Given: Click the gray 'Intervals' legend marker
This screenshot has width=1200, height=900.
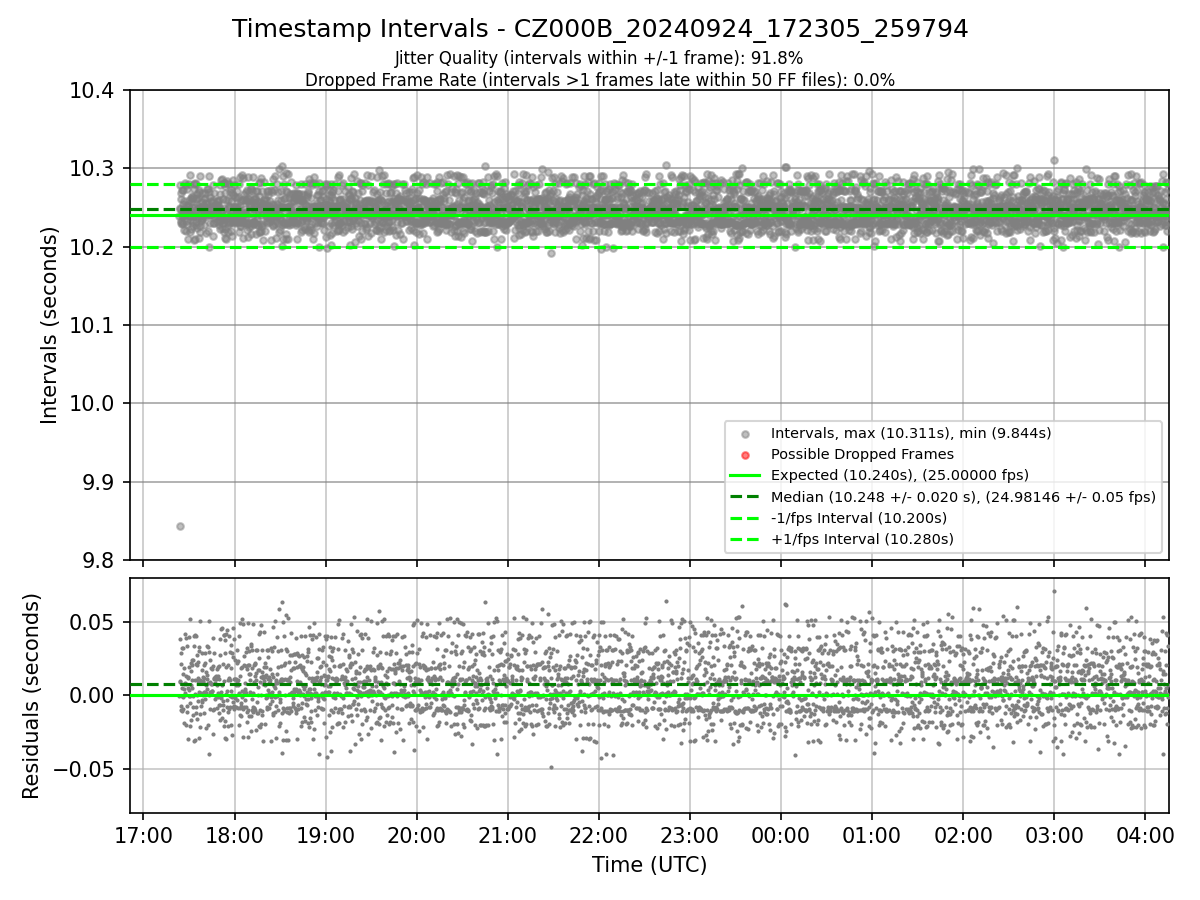Looking at the screenshot, I should point(745,434).
